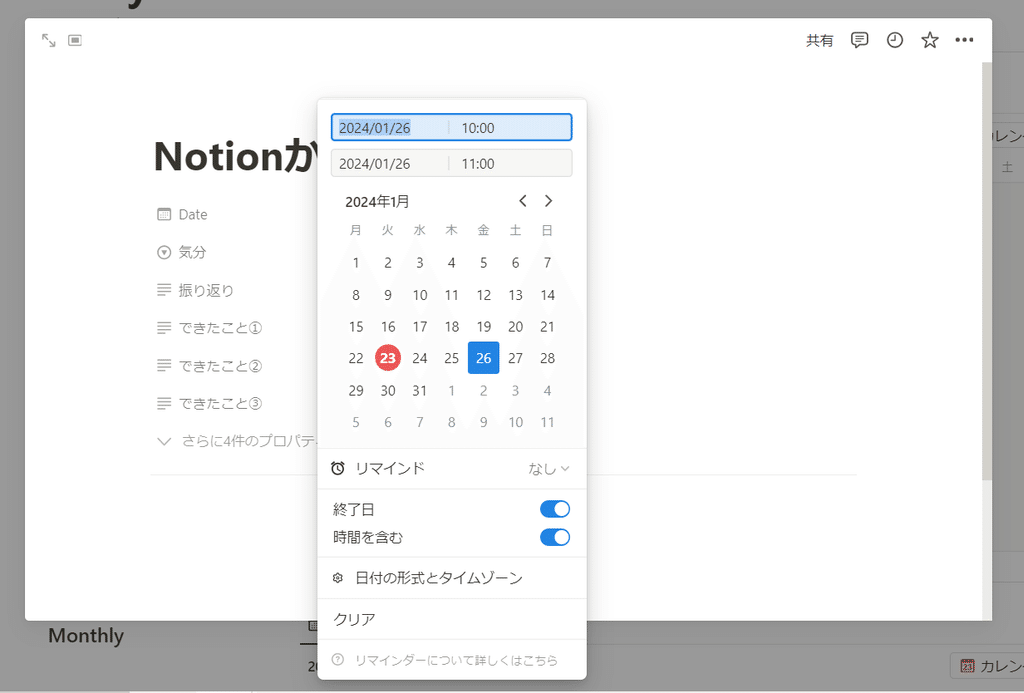This screenshot has width=1024, height=693.
Task: Click the 気分 select property icon
Action: pos(164,252)
